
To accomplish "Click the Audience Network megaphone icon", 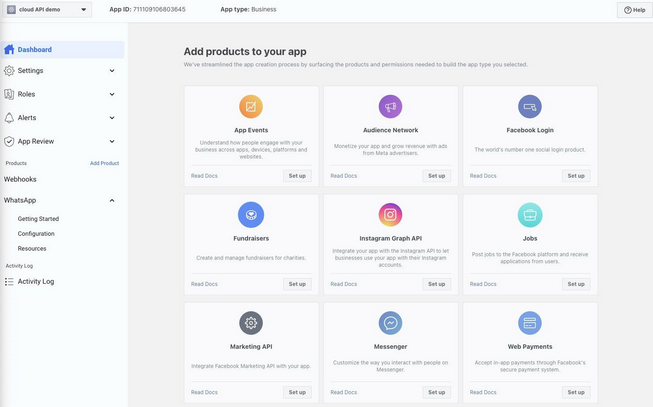I will point(390,107).
